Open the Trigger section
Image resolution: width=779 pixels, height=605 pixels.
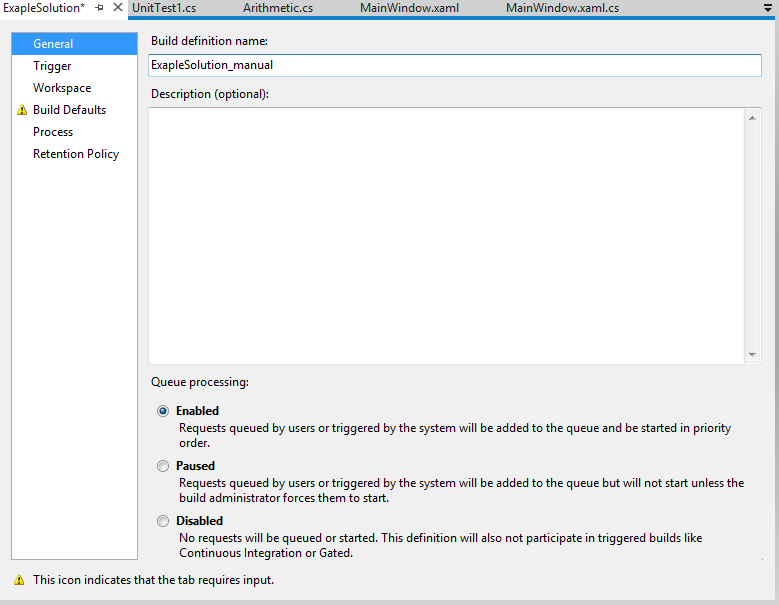point(75,66)
